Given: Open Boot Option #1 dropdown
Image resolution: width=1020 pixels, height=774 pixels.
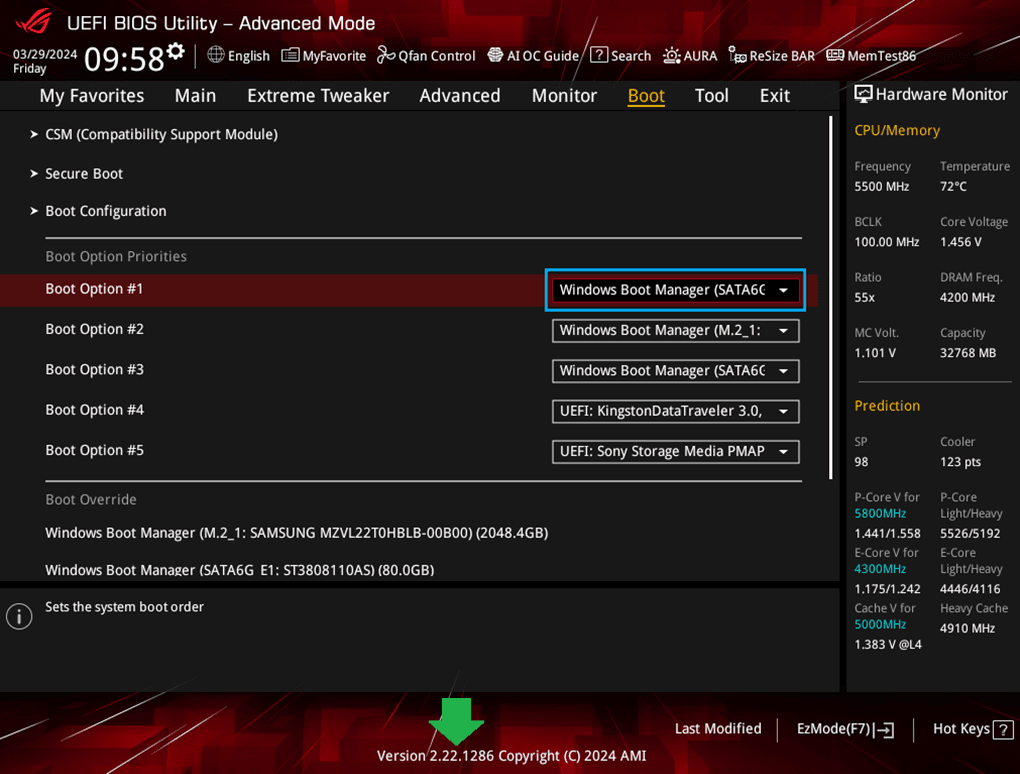Looking at the screenshot, I should [675, 290].
